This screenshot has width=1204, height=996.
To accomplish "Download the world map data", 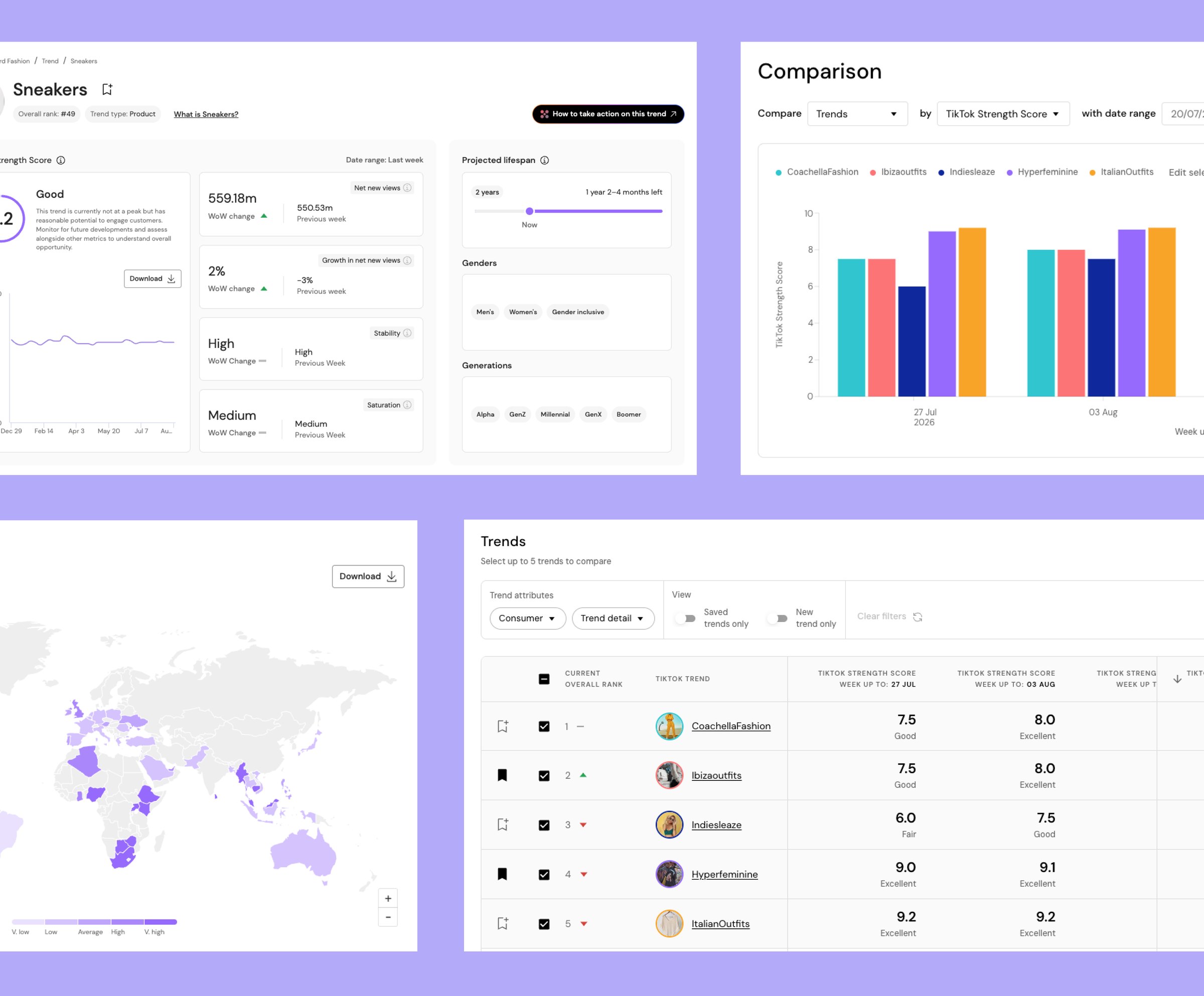I will [x=368, y=577].
